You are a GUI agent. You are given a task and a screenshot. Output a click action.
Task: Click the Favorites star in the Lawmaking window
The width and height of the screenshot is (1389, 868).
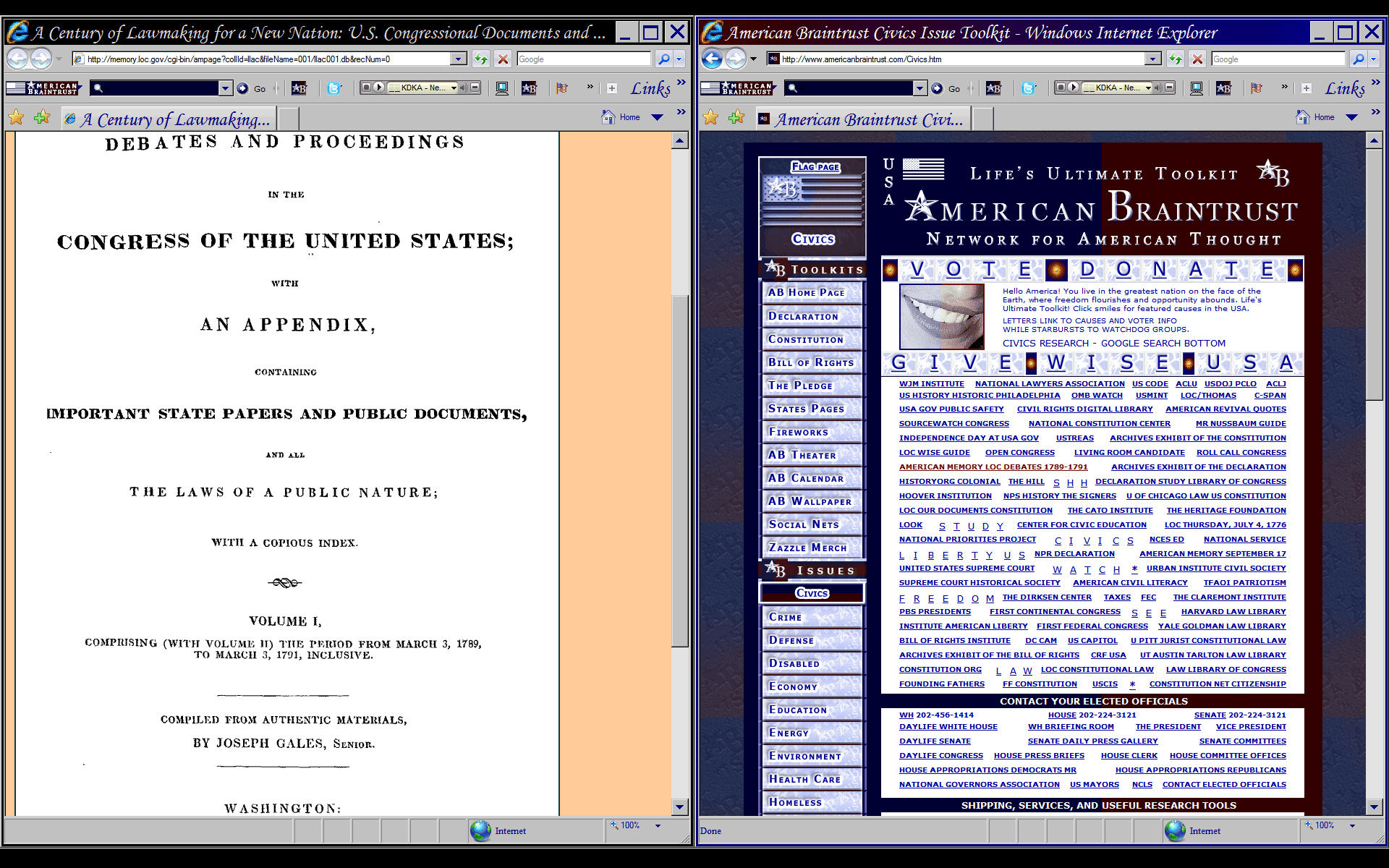click(x=17, y=117)
